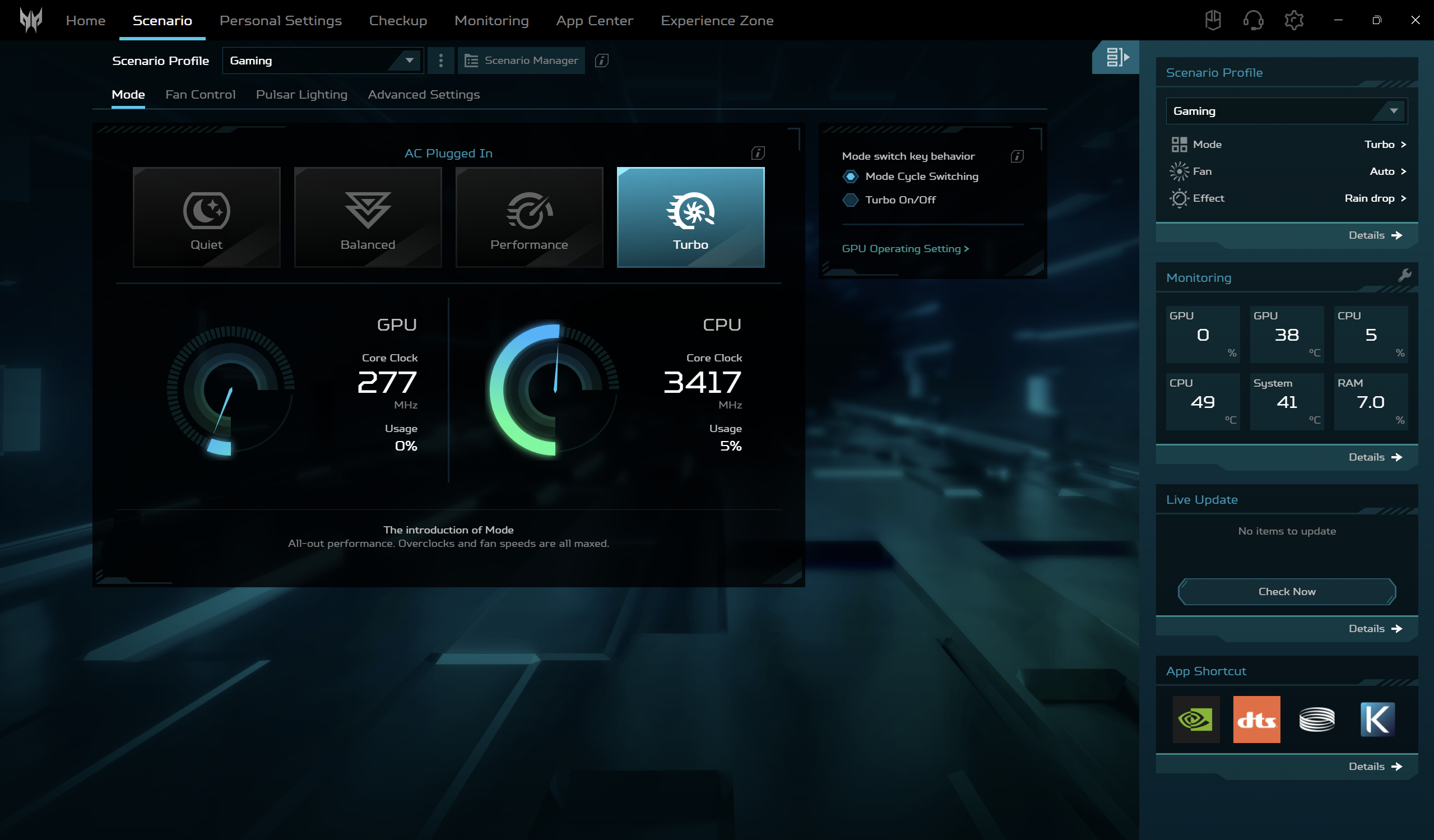Click the Scenario Manager button
The image size is (1434, 840).
(x=521, y=61)
